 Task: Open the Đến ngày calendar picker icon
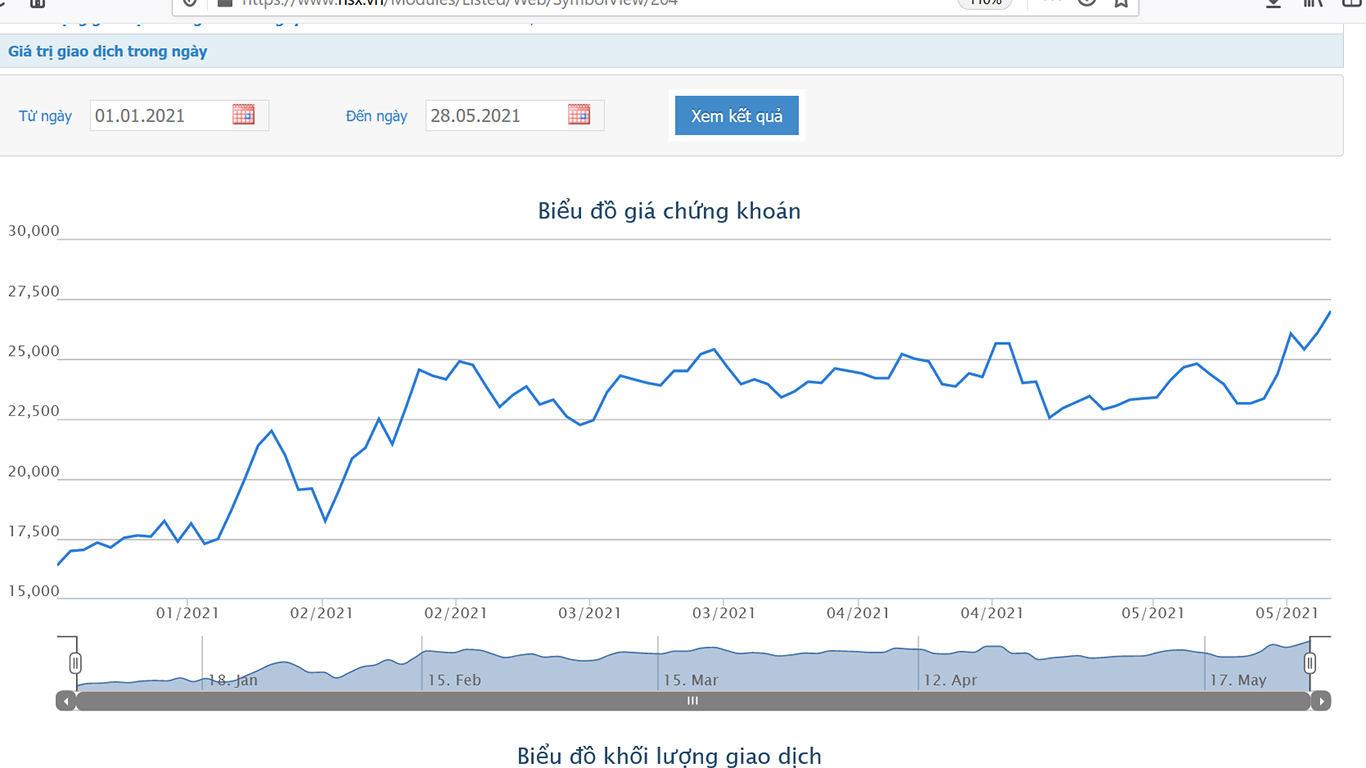pos(579,115)
